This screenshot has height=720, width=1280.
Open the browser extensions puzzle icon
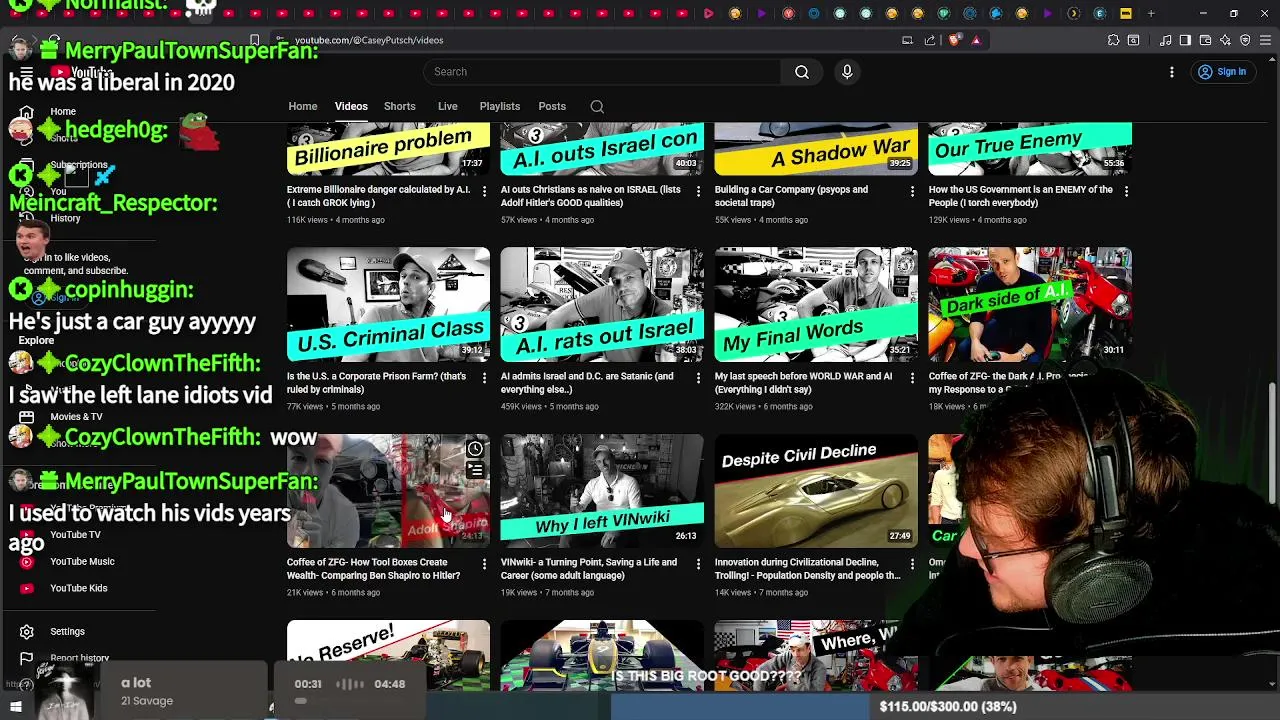(1113, 40)
